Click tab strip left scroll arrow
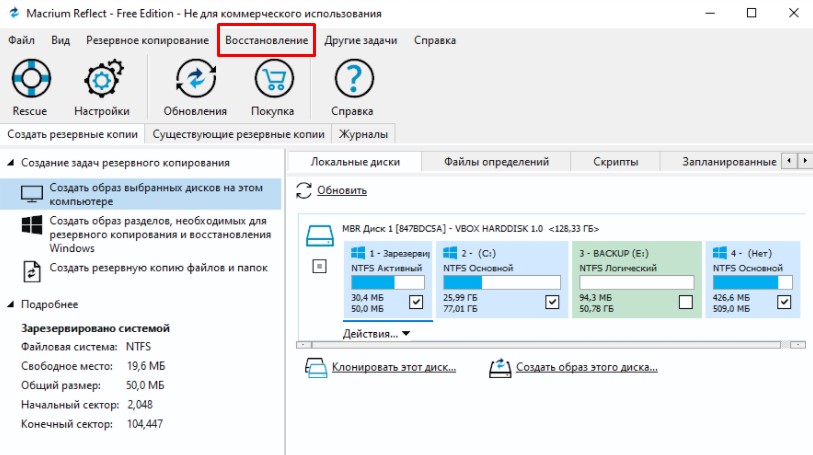 click(x=789, y=161)
